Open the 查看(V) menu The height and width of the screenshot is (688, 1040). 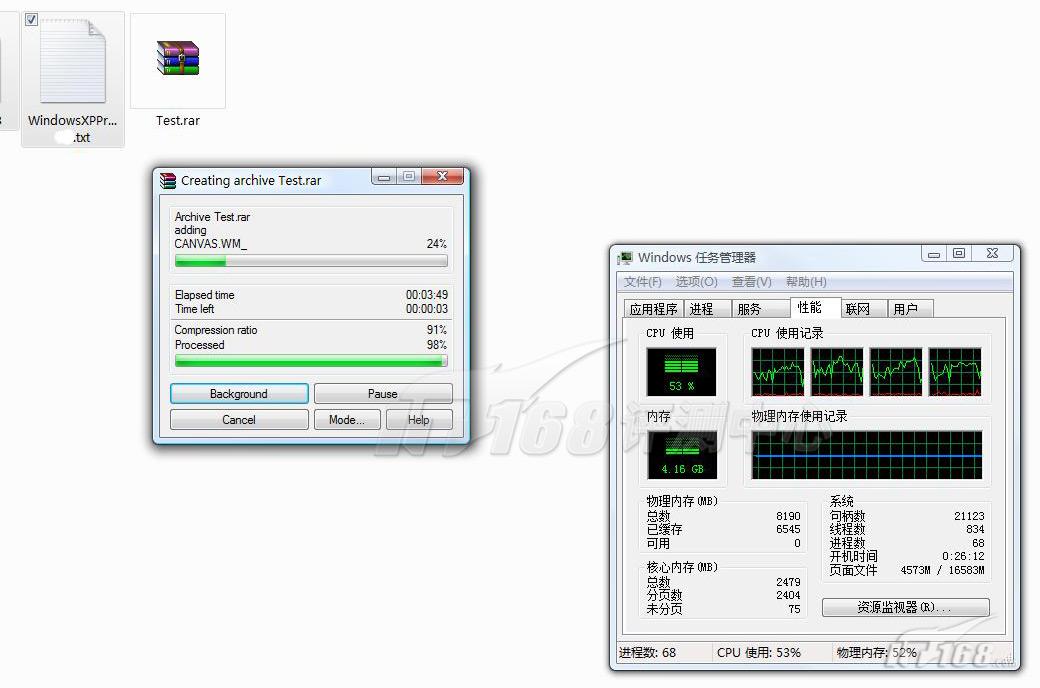click(751, 282)
